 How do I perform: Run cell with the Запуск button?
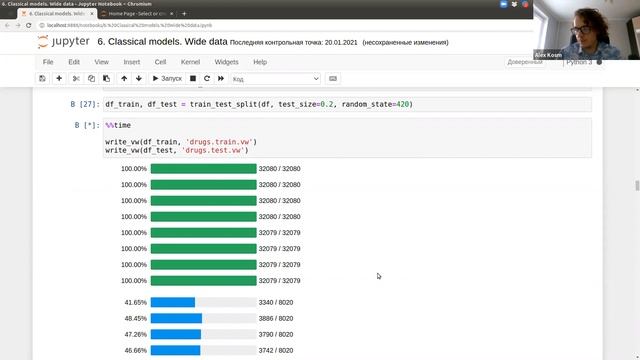pos(167,78)
